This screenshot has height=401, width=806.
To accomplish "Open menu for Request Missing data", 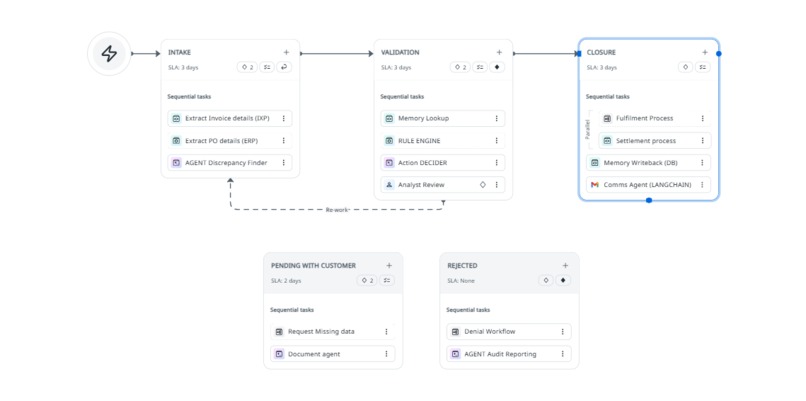I will [x=386, y=332].
